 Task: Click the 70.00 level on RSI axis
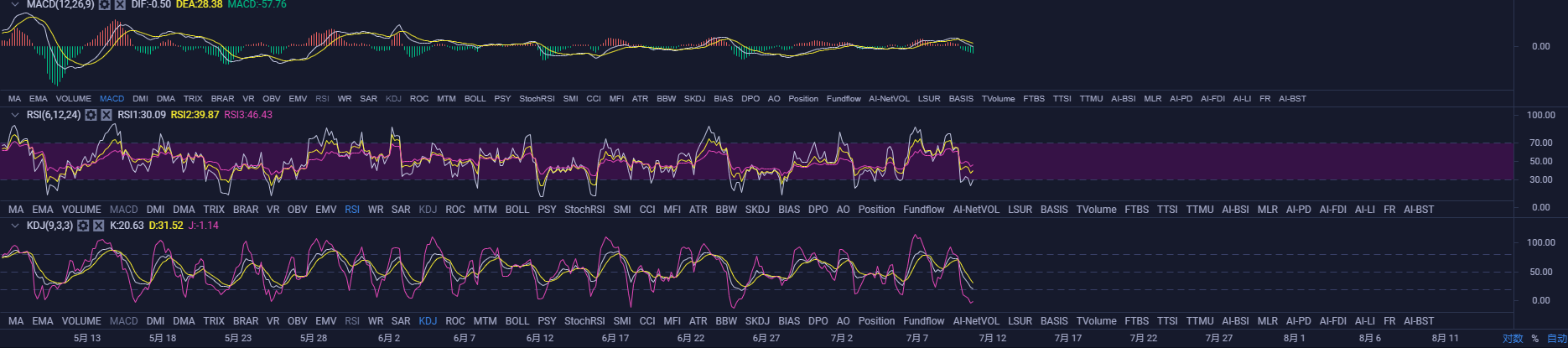(1541, 143)
